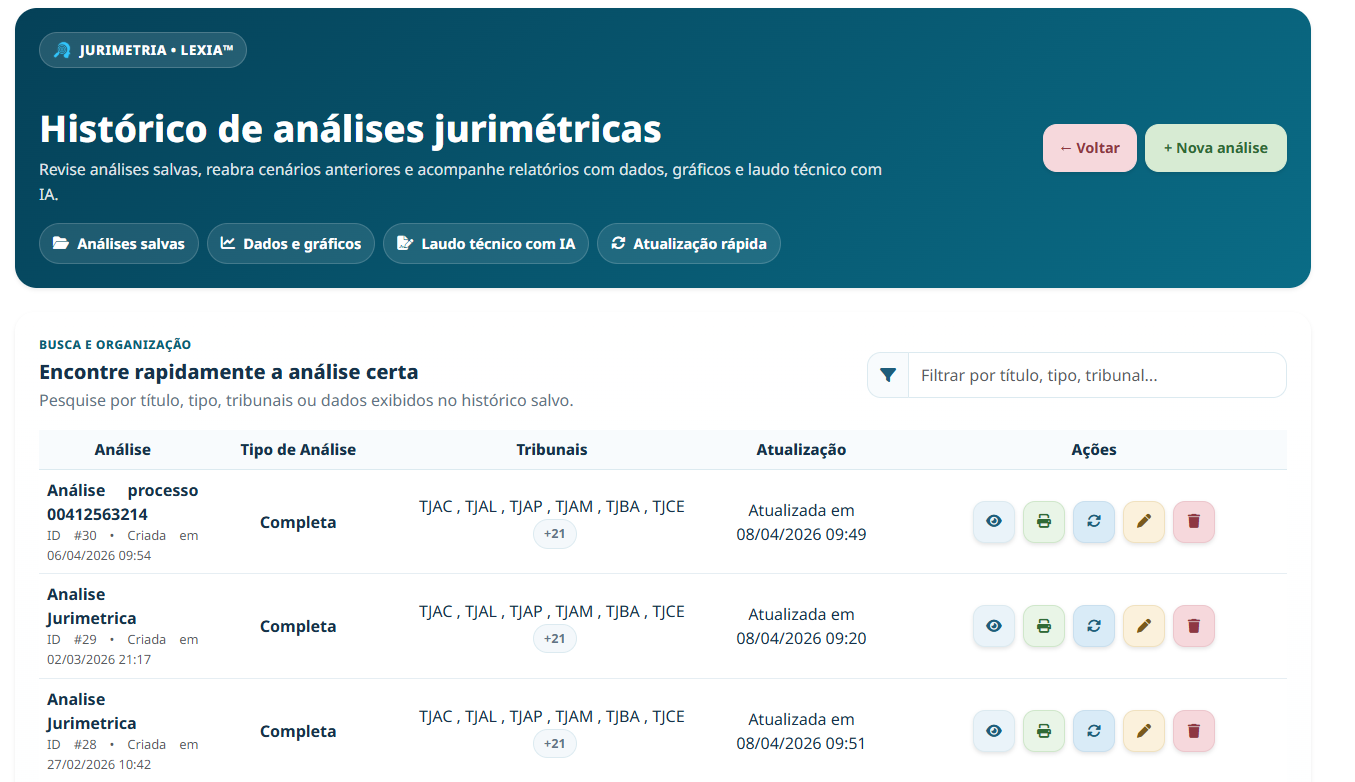The height and width of the screenshot is (782, 1355).
Task: Delete the análise with ID #28
Action: 1193,730
